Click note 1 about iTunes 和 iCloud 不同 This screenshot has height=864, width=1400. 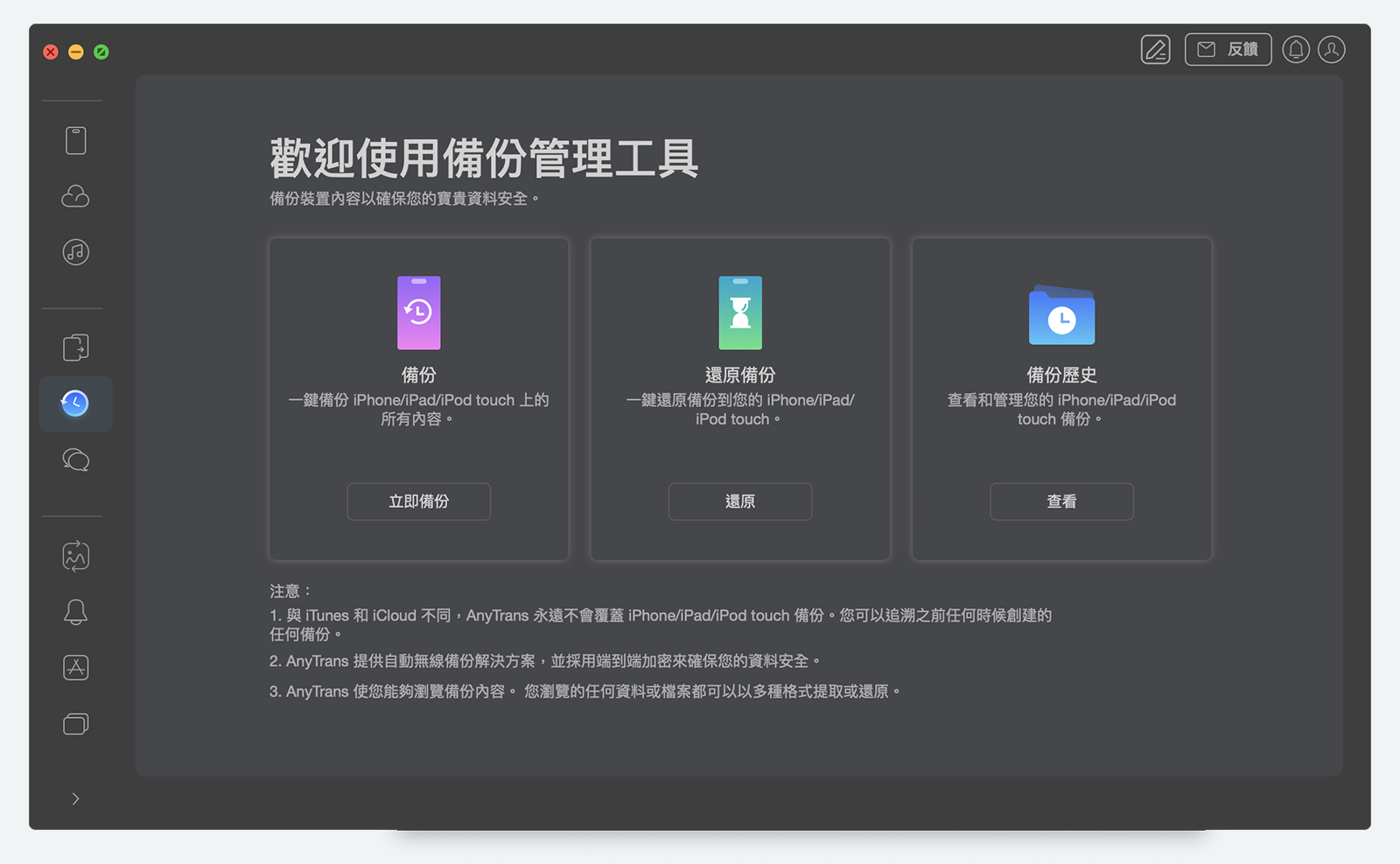(x=661, y=624)
